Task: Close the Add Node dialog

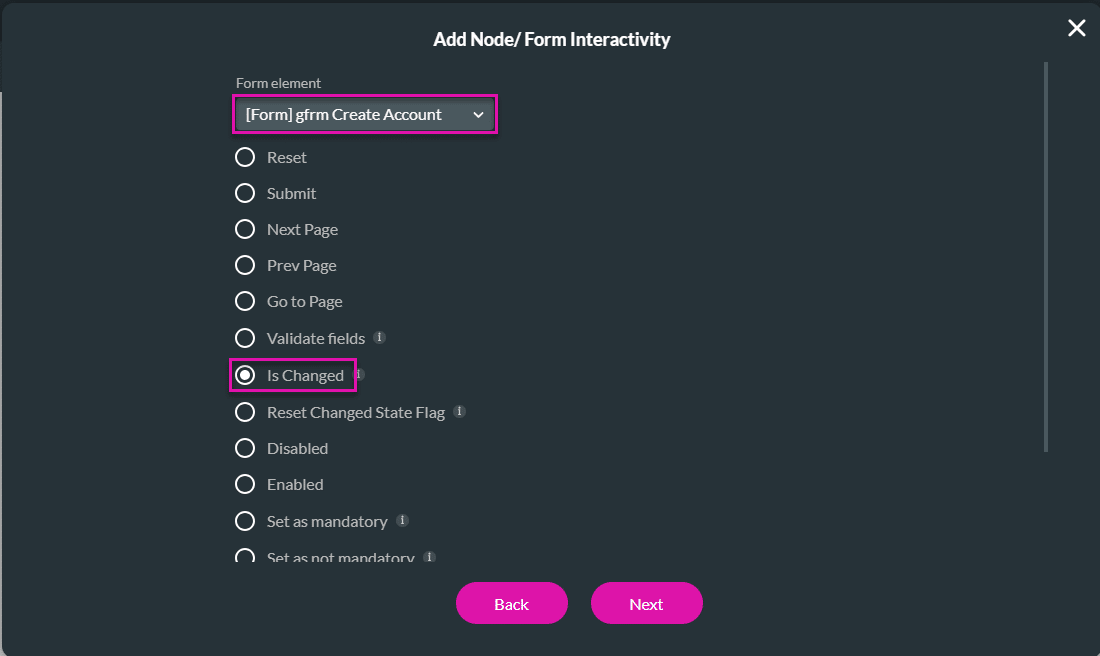Action: pyautogui.click(x=1076, y=28)
